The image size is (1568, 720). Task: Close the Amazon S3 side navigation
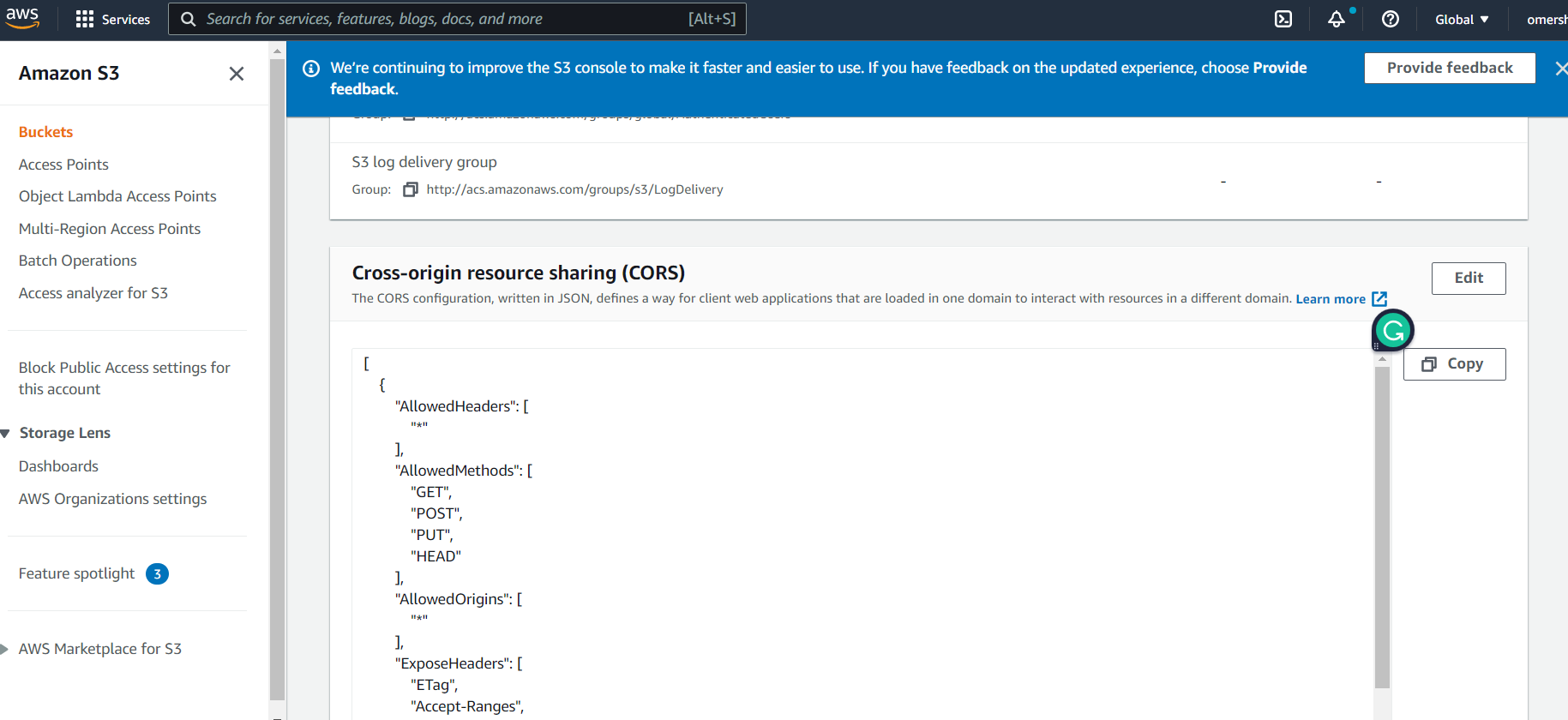coord(237,74)
